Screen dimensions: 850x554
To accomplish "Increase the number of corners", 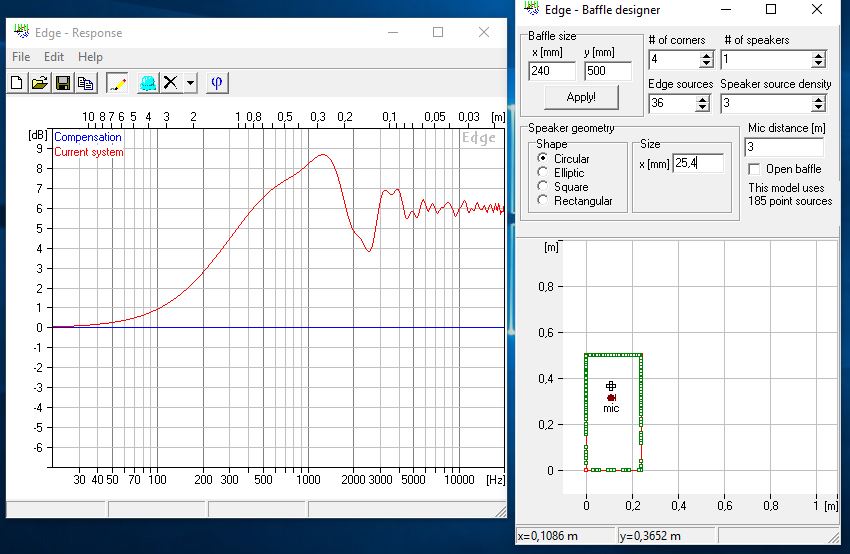I will (706, 55).
